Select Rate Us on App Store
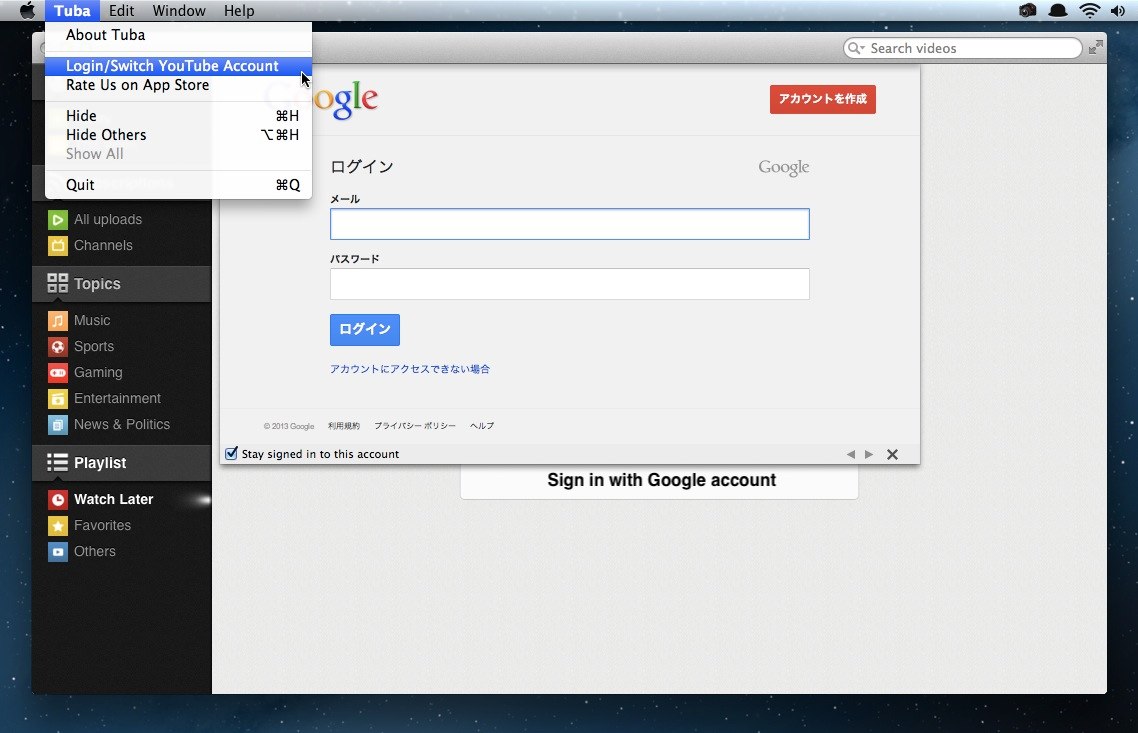This screenshot has height=733, width=1138. pyautogui.click(x=179, y=85)
